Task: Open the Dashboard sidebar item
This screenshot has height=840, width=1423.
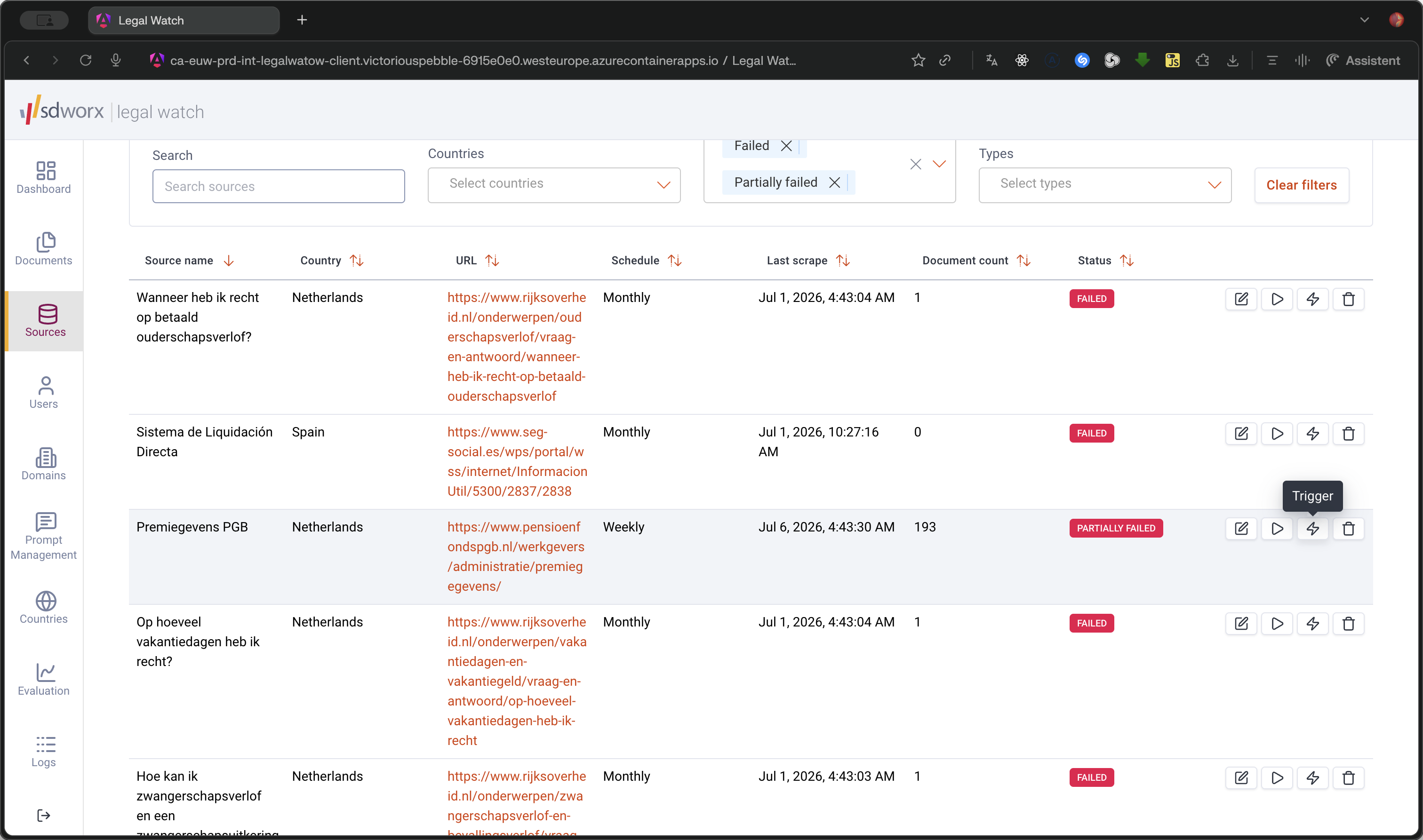Action: tap(44, 178)
